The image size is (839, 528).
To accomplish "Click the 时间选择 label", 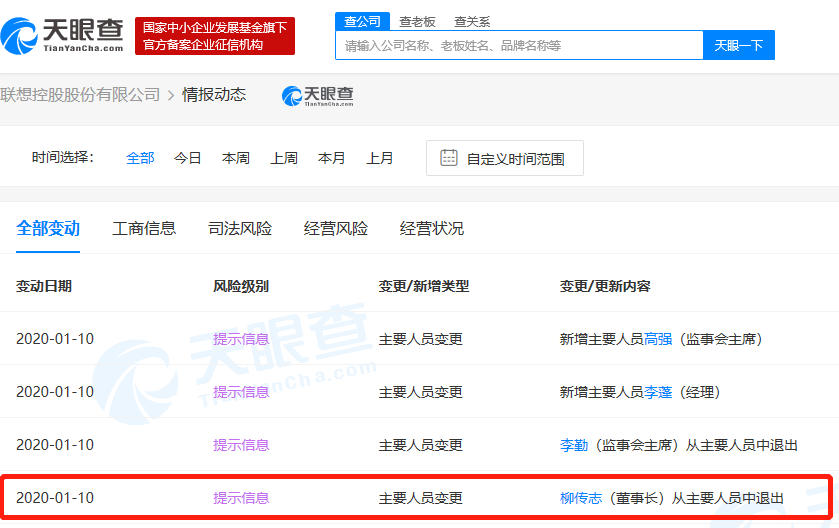I will pos(63,158).
